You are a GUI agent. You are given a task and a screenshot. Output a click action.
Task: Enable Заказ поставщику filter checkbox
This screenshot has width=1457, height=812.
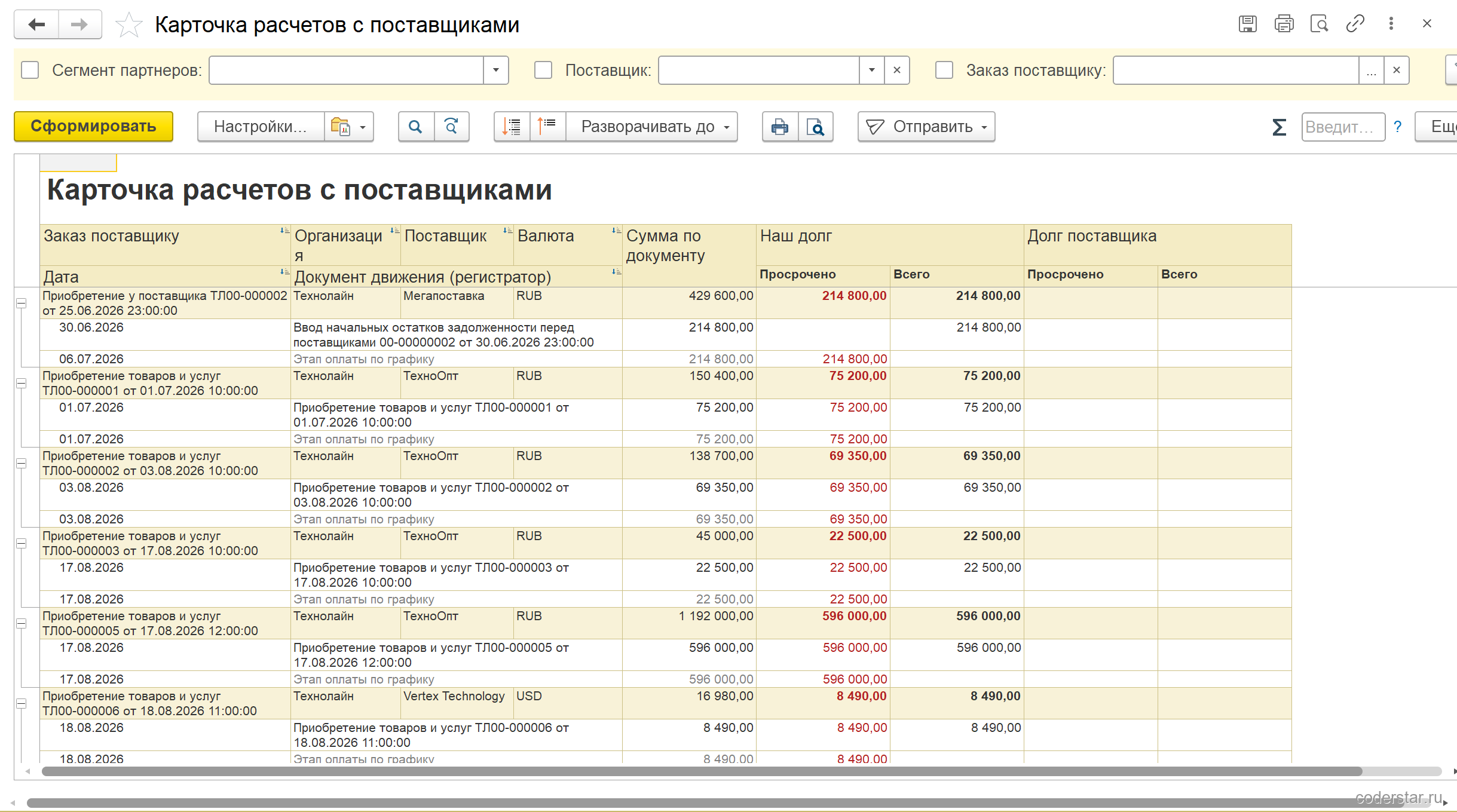point(944,70)
